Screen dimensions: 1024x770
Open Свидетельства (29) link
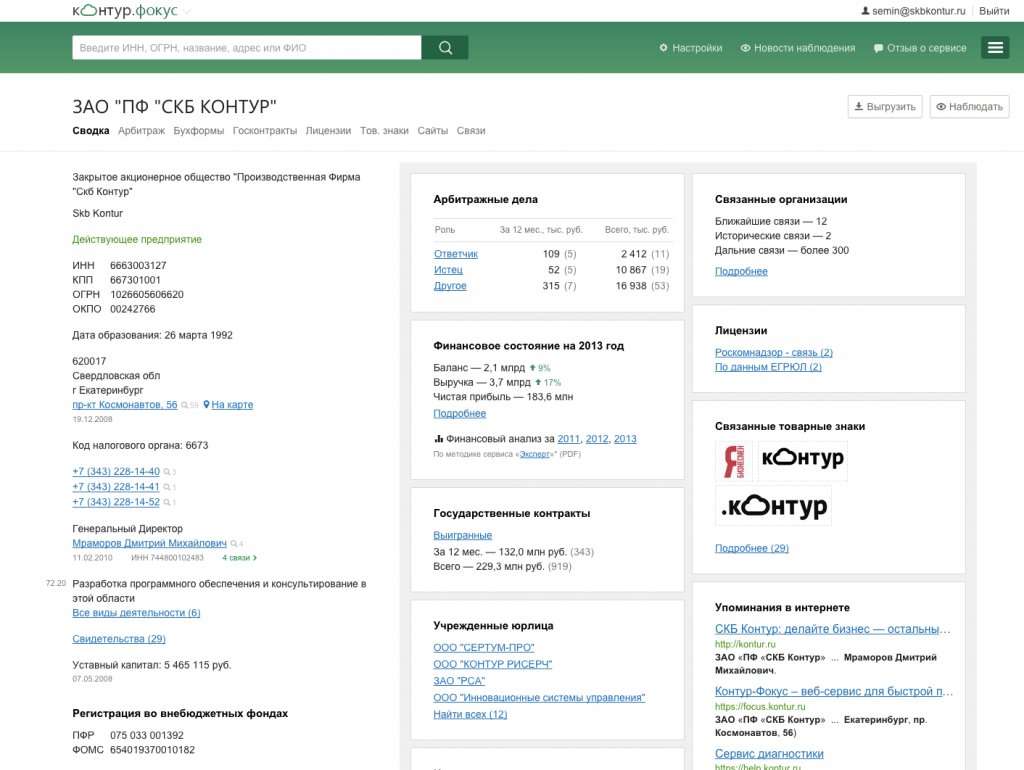point(119,639)
